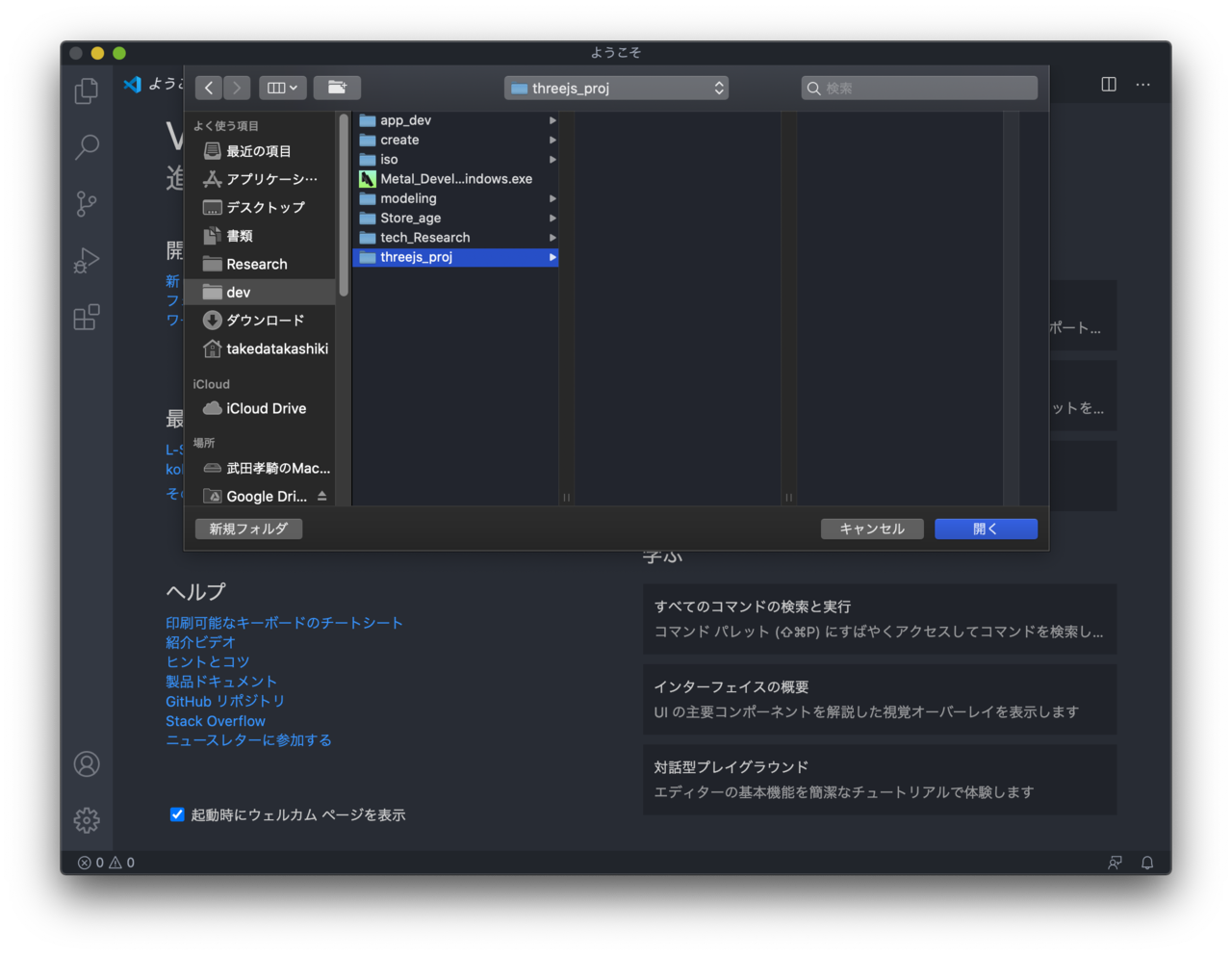Click the group folder action button in dialog toolbar

pos(337,88)
